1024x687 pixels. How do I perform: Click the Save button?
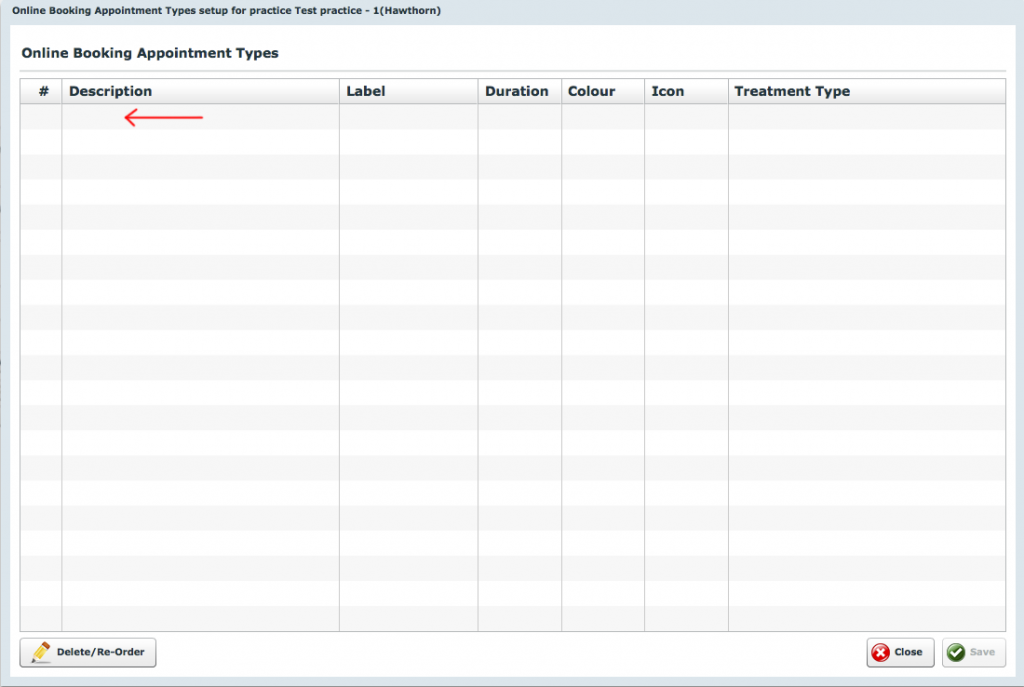(x=974, y=652)
